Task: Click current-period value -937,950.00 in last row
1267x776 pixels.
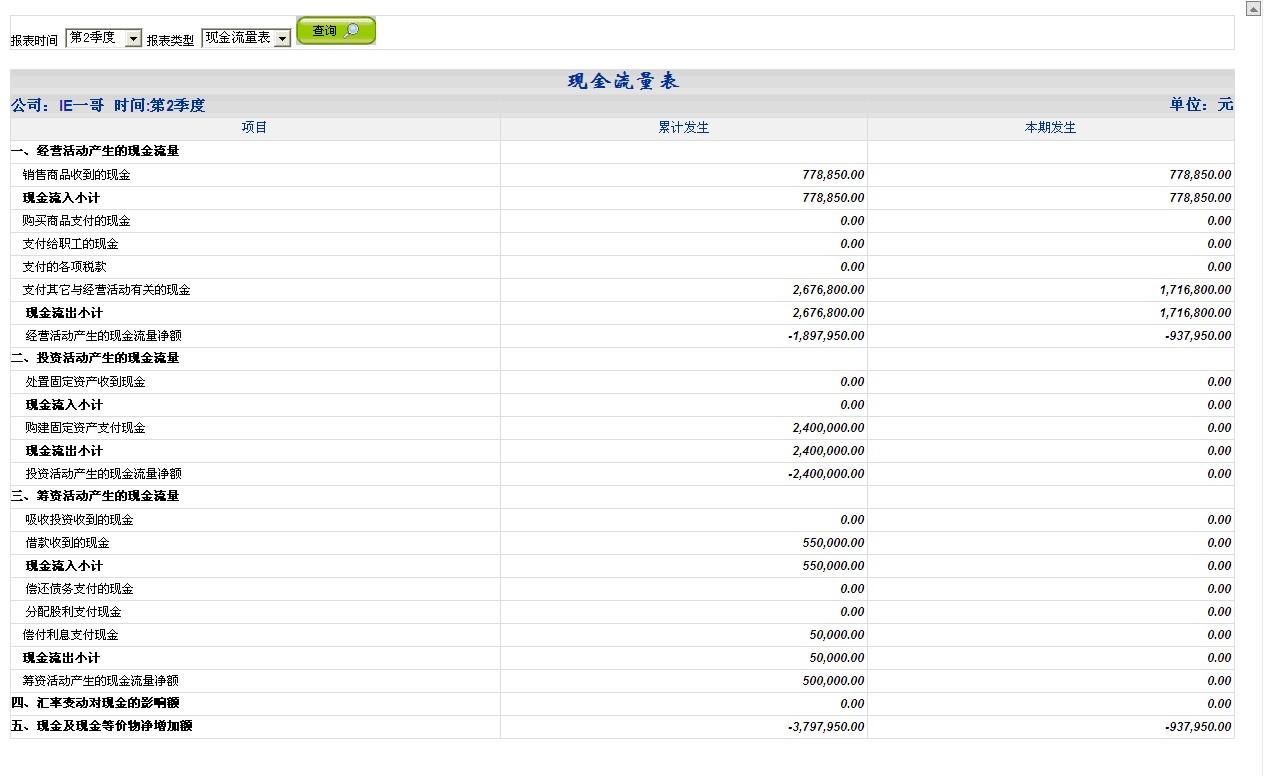Action: [1198, 727]
